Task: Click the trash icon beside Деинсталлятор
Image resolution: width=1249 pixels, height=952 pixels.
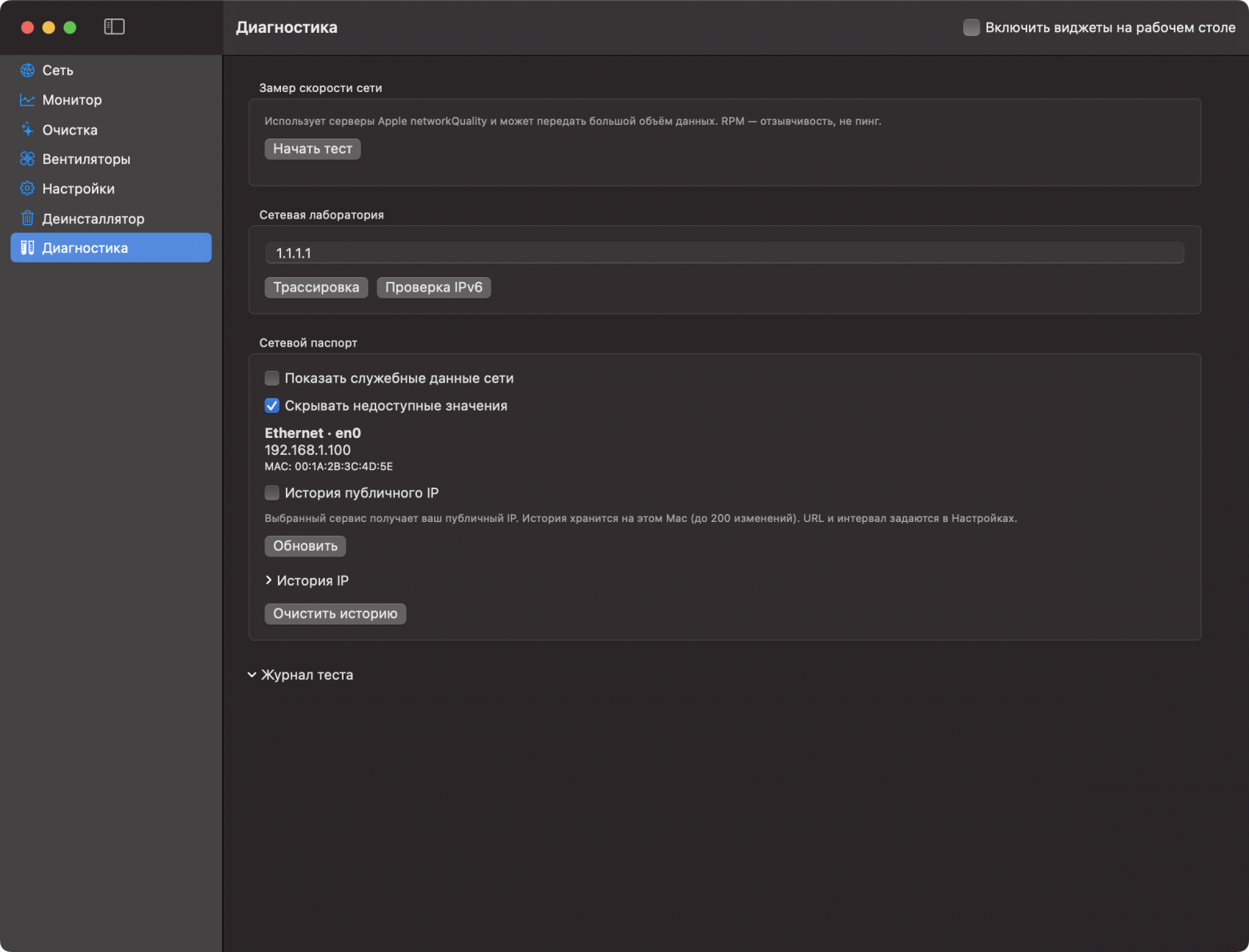Action: pyautogui.click(x=27, y=219)
